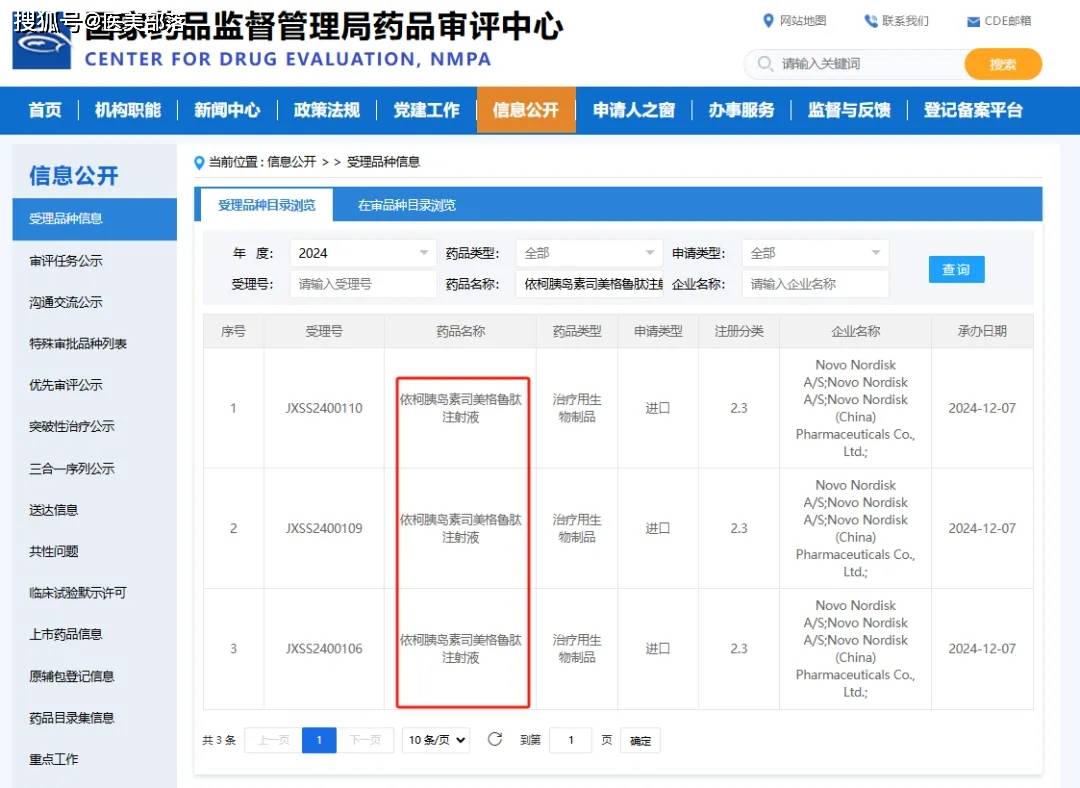Image resolution: width=1080 pixels, height=788 pixels.
Task: Click the 企业名称 input field
Action: click(815, 284)
